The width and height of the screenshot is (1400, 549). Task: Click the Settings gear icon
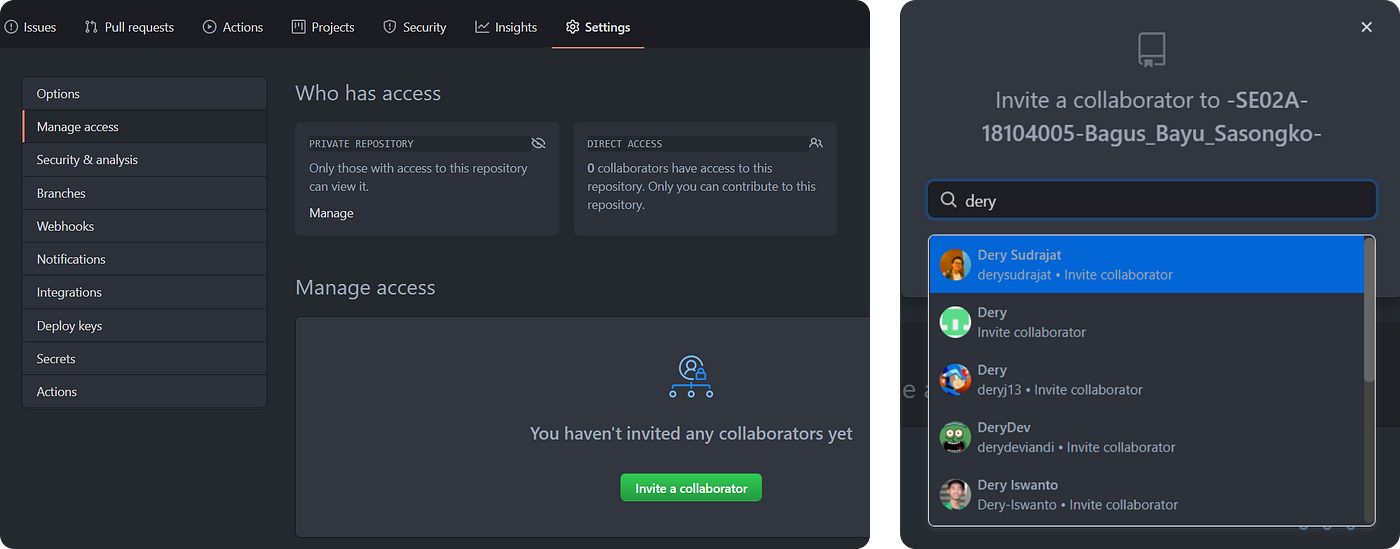click(572, 27)
